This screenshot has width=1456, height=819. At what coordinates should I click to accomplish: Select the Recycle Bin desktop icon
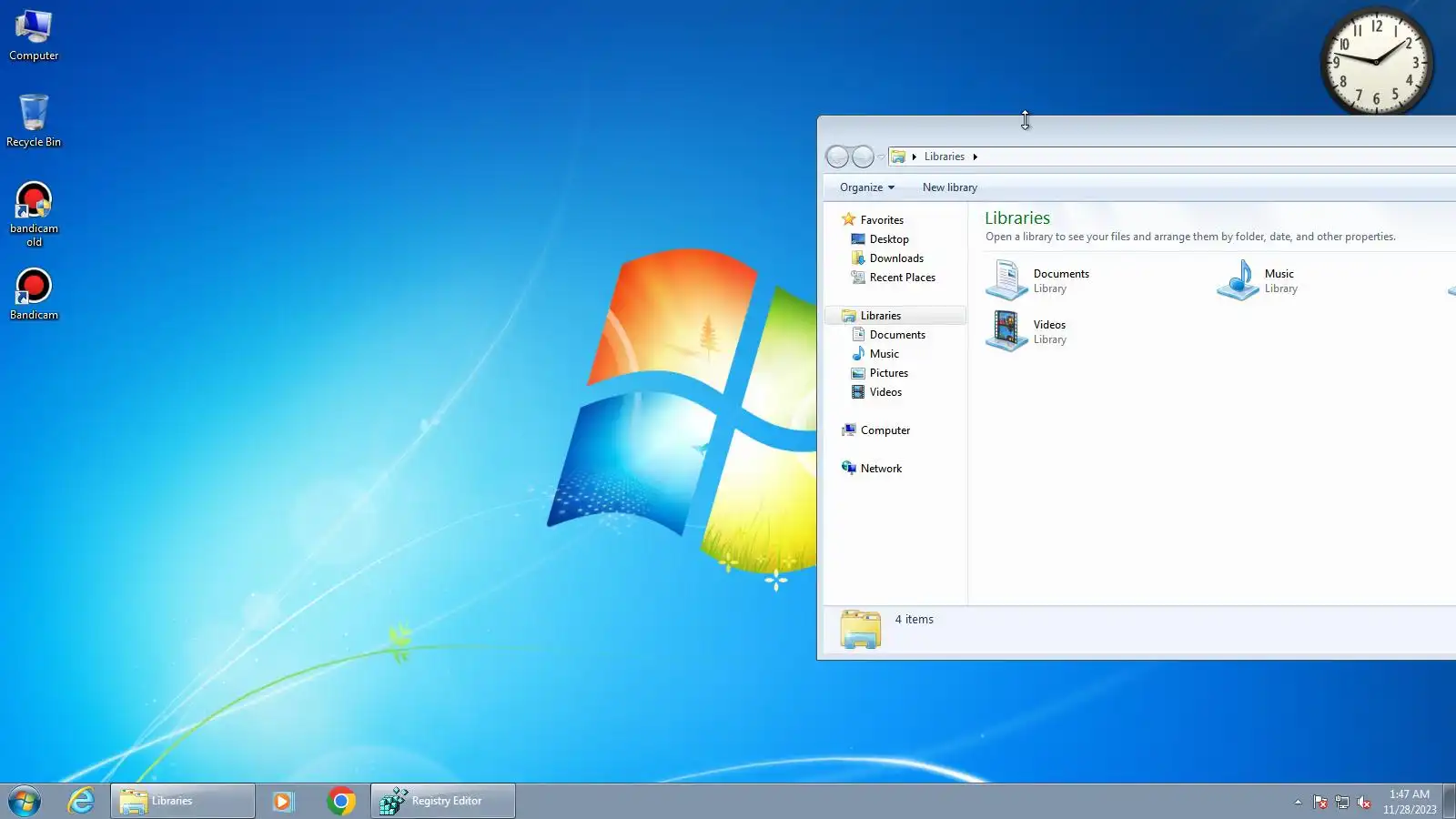34,121
